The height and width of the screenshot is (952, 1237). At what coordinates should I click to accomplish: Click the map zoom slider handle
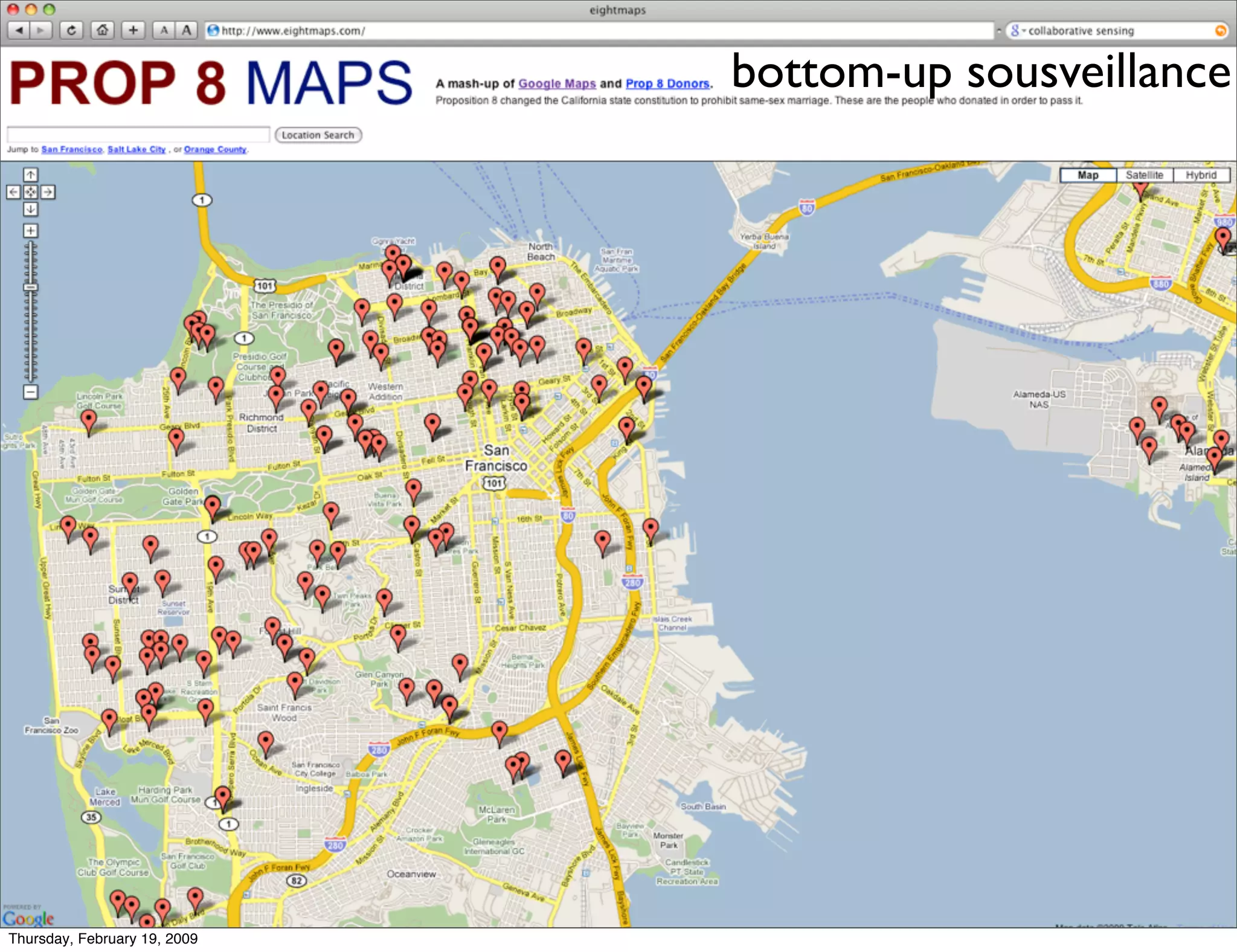coord(30,288)
